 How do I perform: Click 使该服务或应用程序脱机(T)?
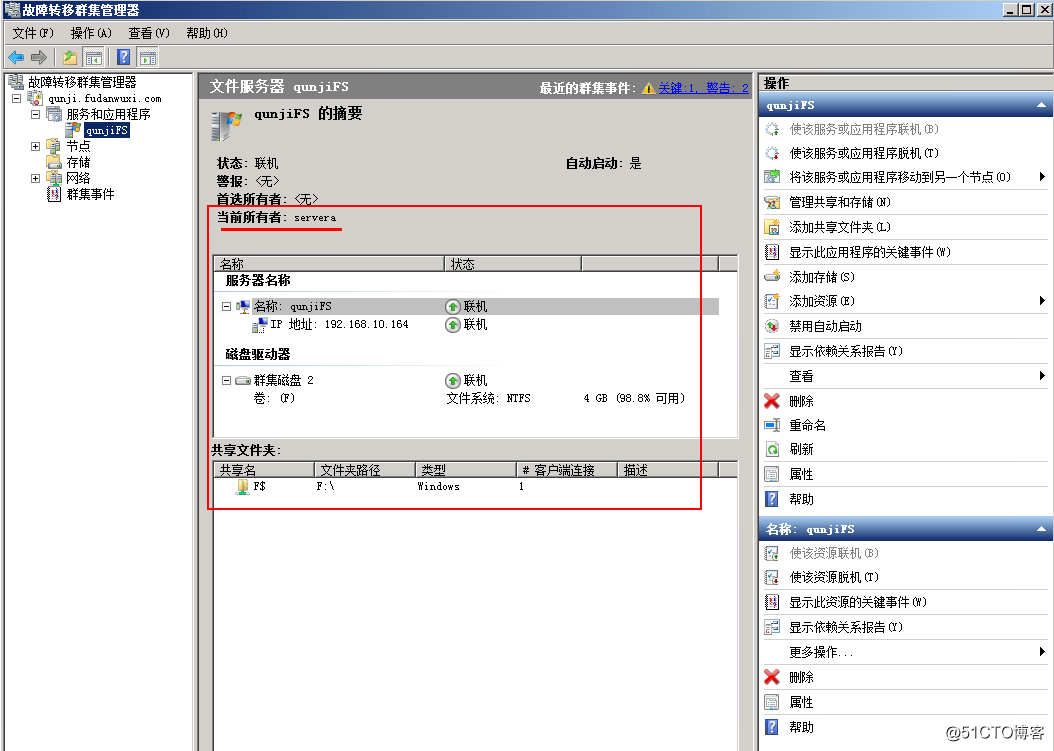point(863,153)
